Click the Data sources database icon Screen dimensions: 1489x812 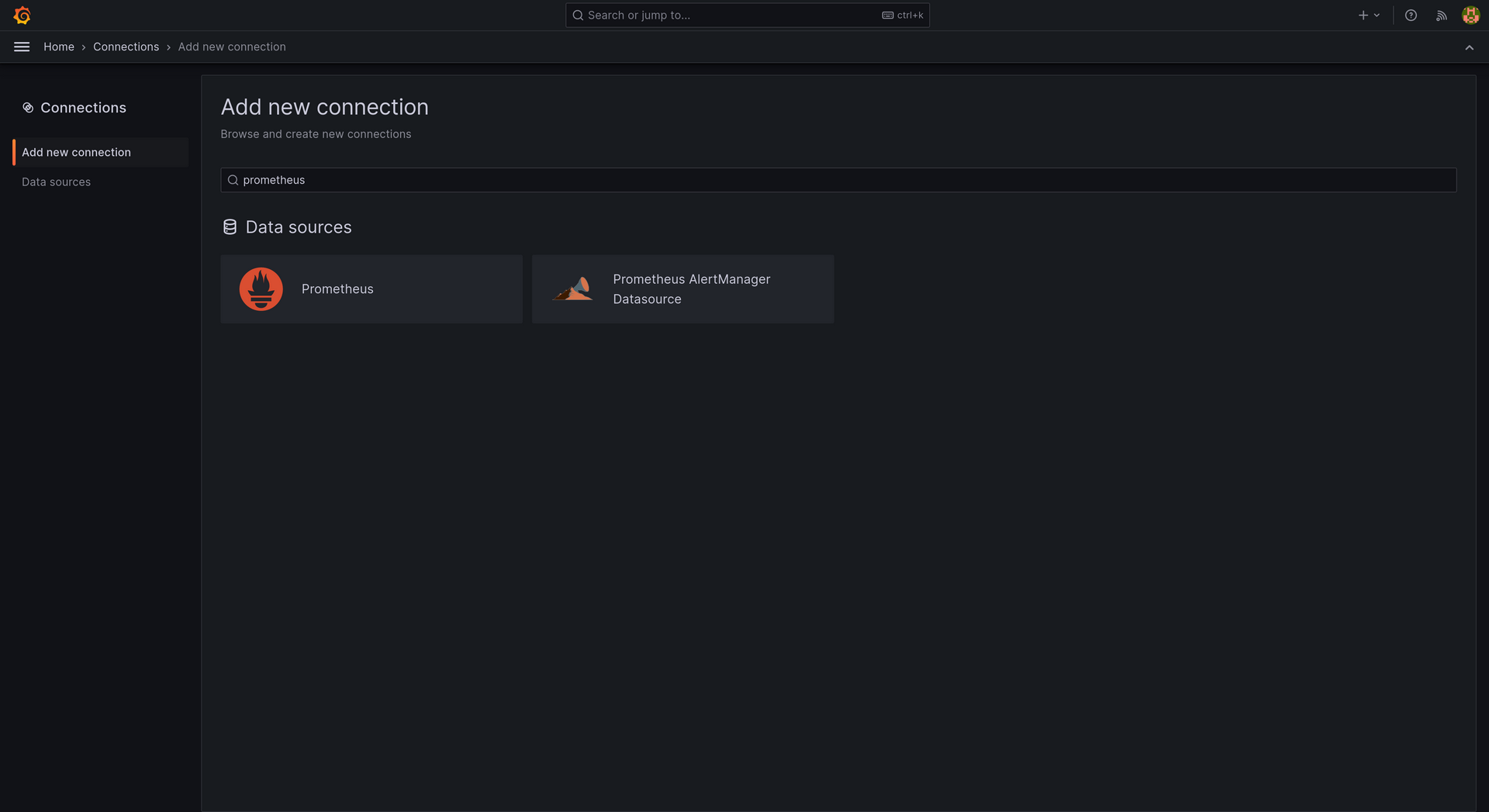(x=230, y=227)
